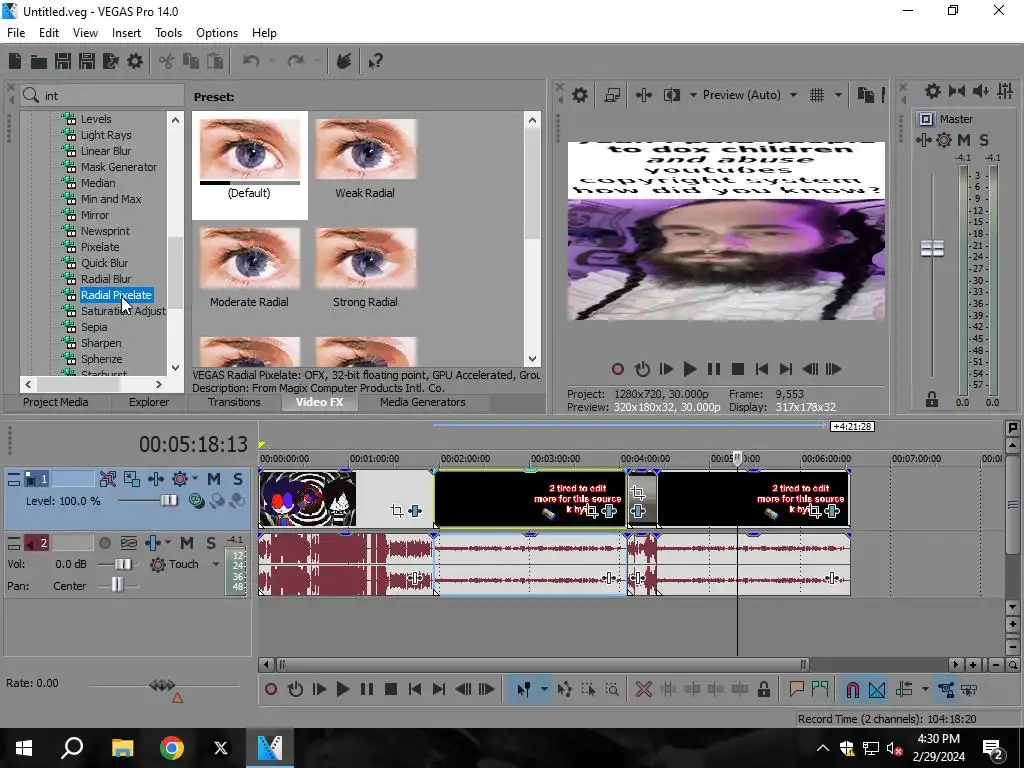The image size is (1024, 768).
Task: Select Moderate Radial preset
Action: (249, 268)
